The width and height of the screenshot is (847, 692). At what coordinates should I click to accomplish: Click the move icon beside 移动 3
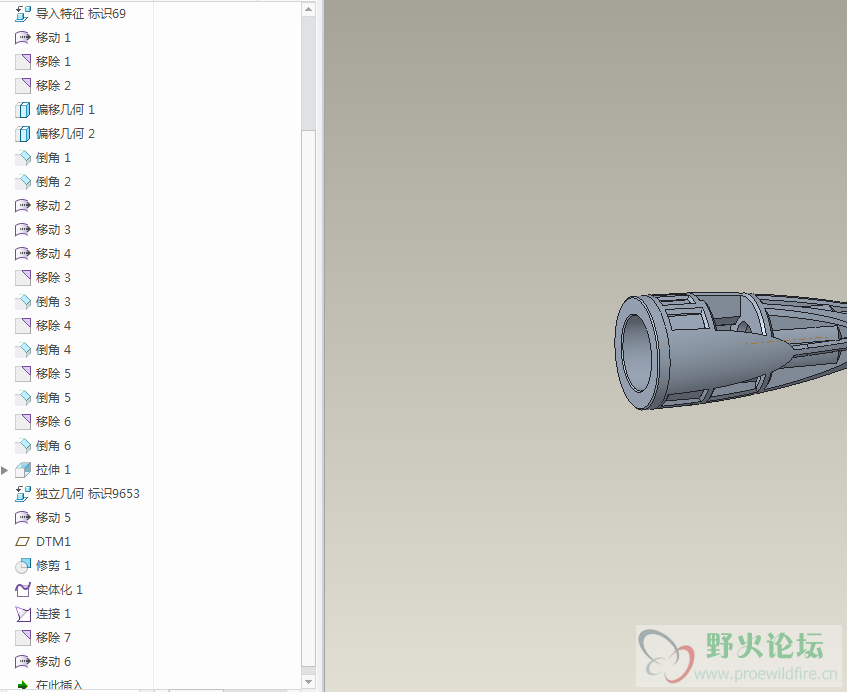tap(23, 230)
